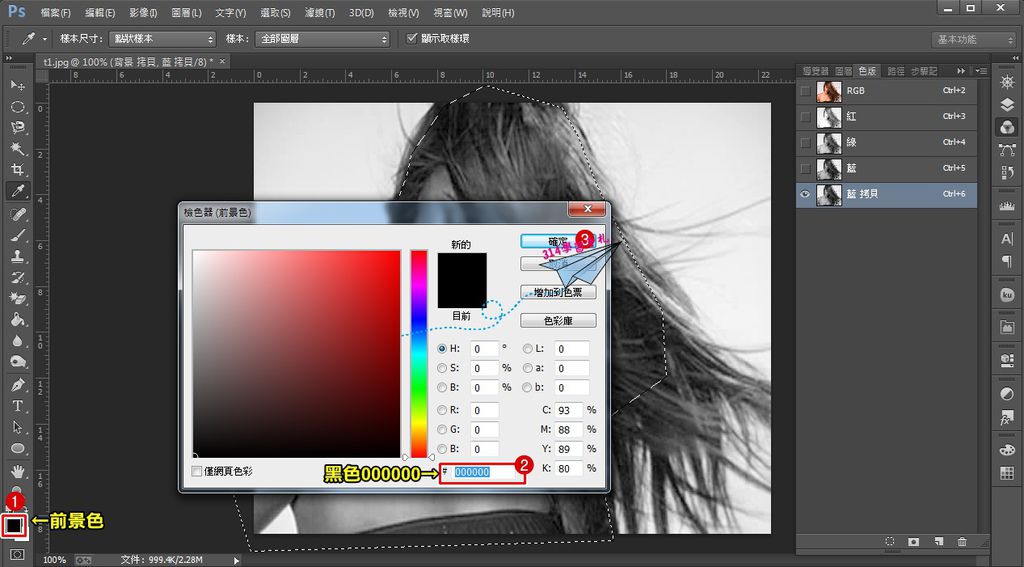Select the Blur tool
The width and height of the screenshot is (1024, 567).
18,340
